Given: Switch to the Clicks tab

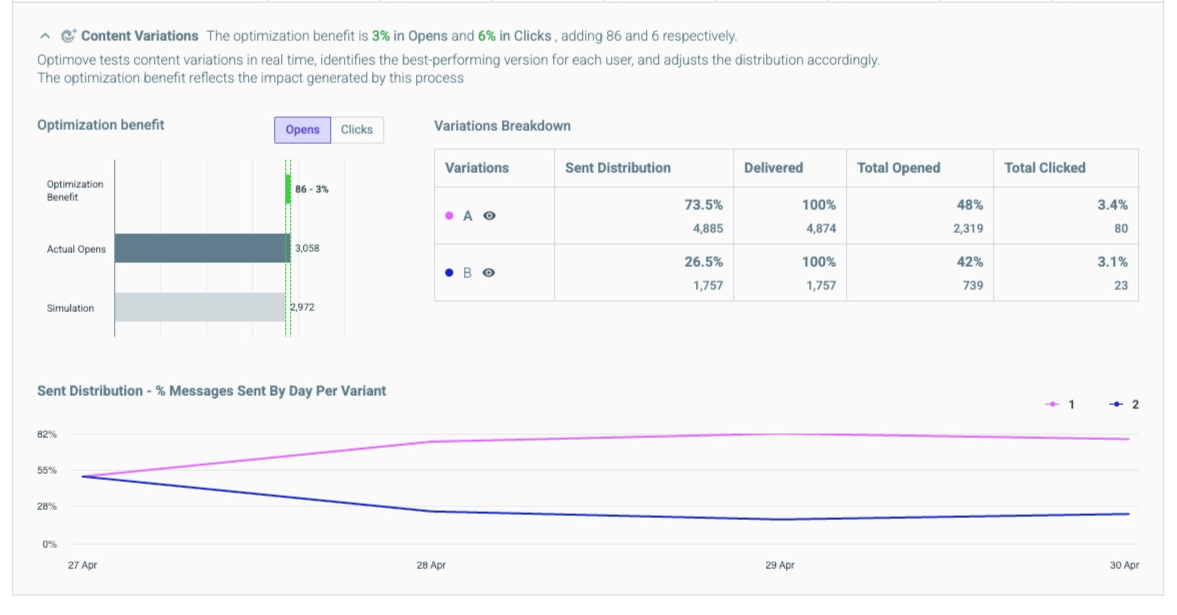Looking at the screenshot, I should (357, 130).
